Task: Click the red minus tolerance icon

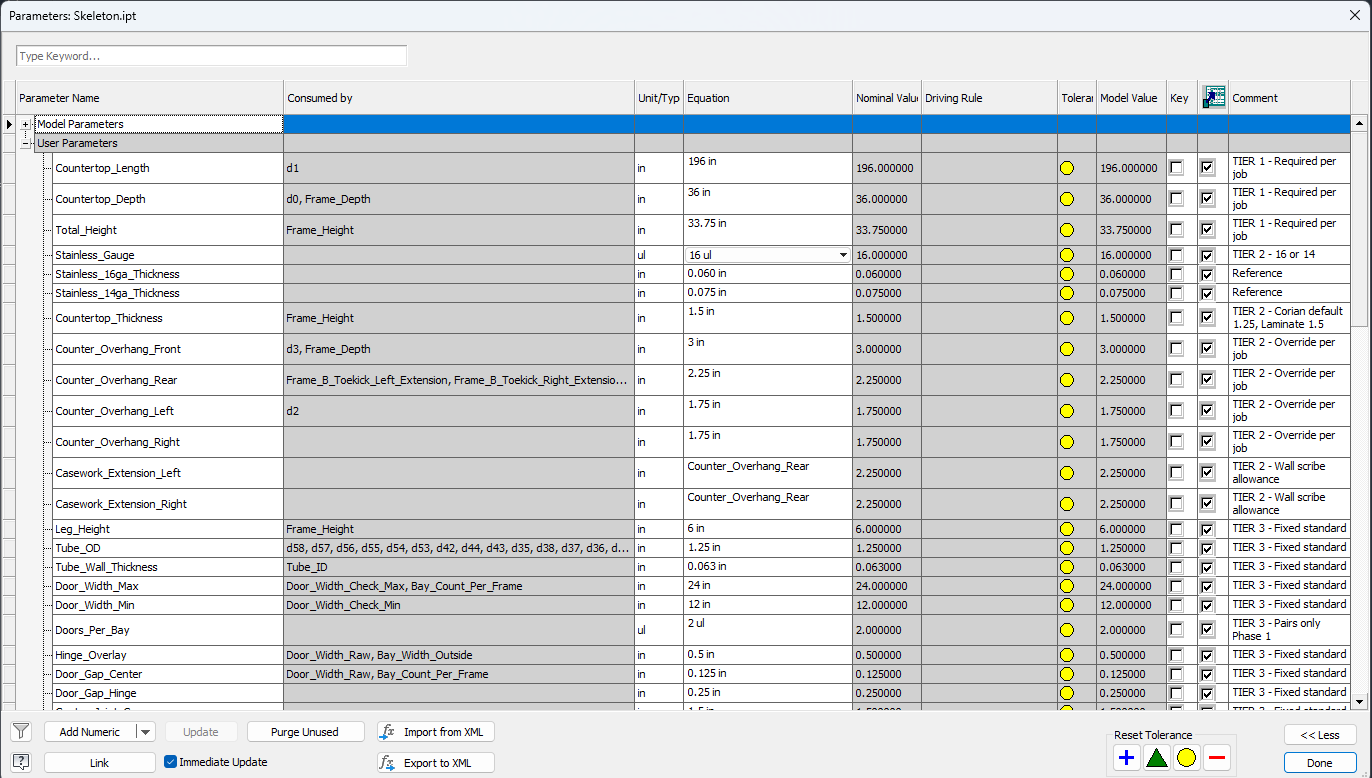Action: tap(1217, 758)
